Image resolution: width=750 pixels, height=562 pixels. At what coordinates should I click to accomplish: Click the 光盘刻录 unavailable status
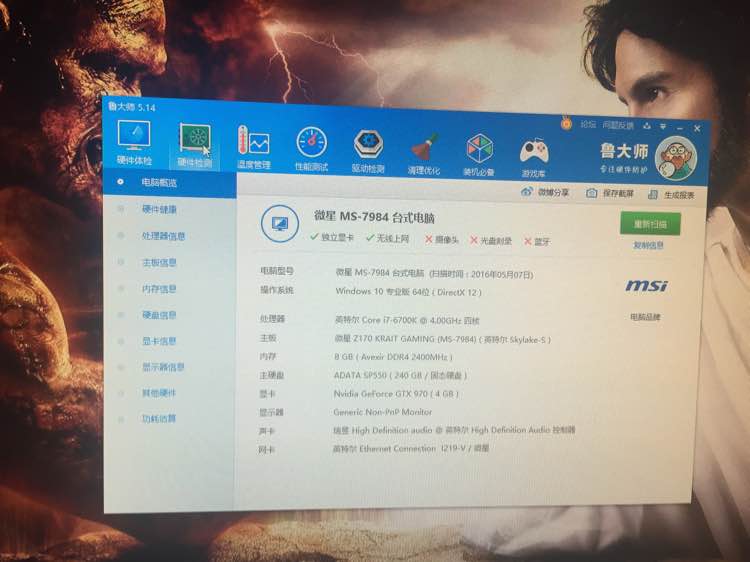pos(491,241)
